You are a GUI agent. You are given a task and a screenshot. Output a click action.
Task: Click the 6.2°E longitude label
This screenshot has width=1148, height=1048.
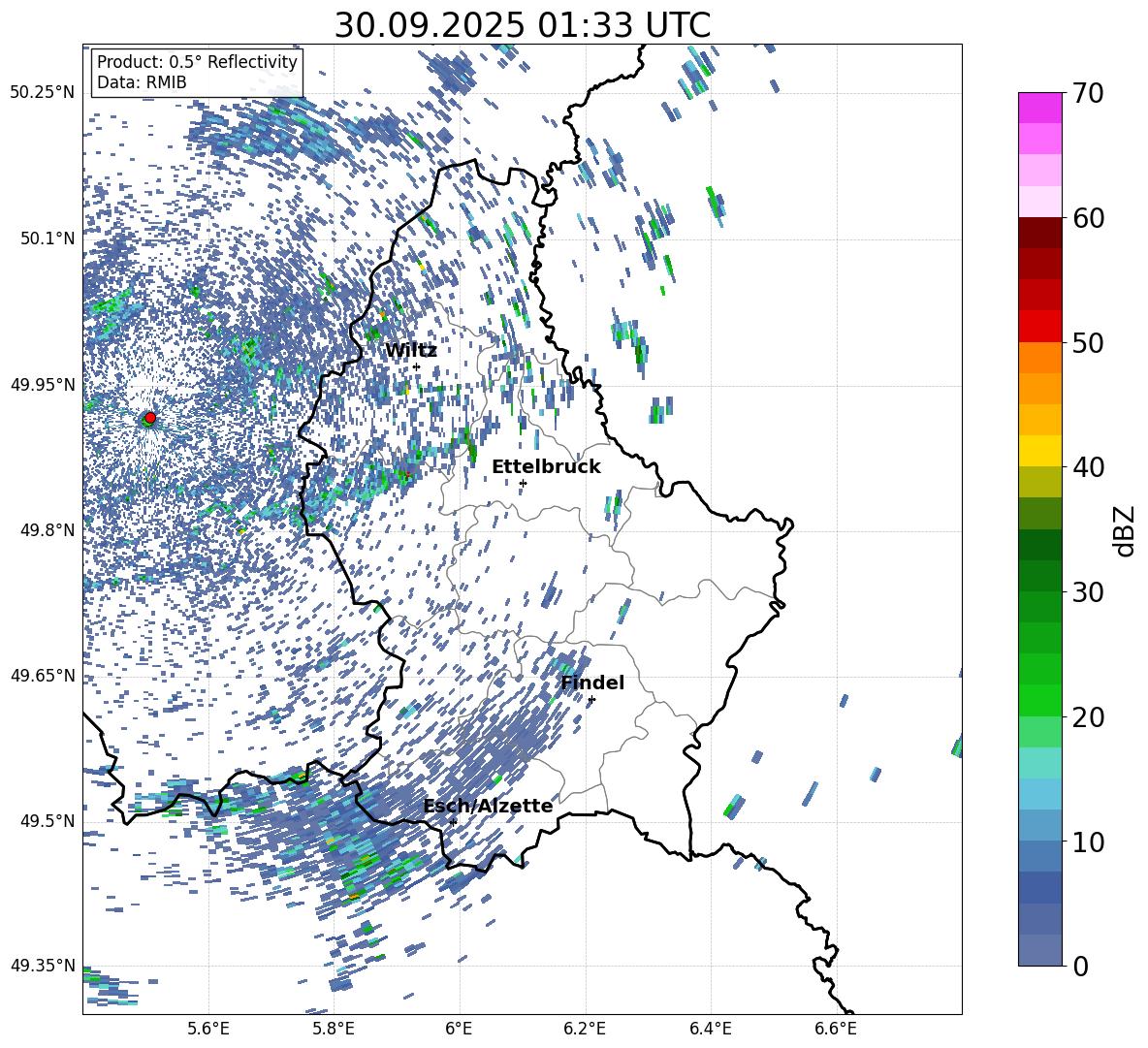[585, 1029]
